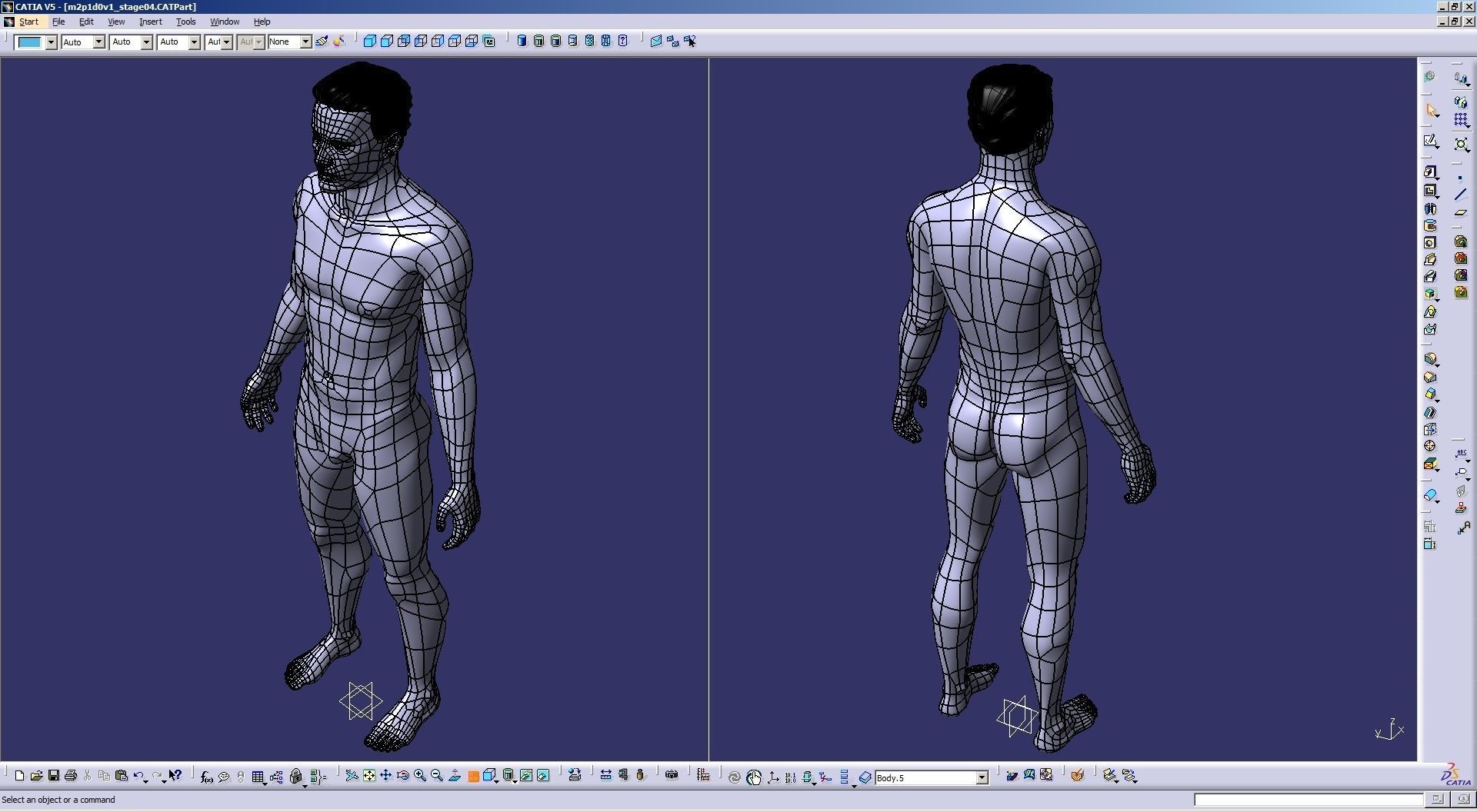Click the blue fill color swatch
1477x812 pixels.
tap(30, 42)
